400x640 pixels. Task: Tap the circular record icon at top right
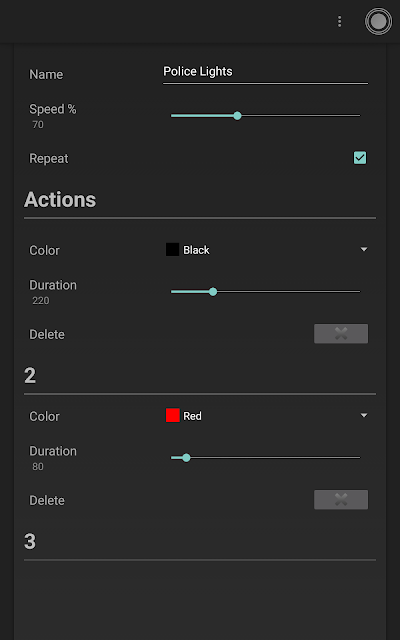[378, 22]
